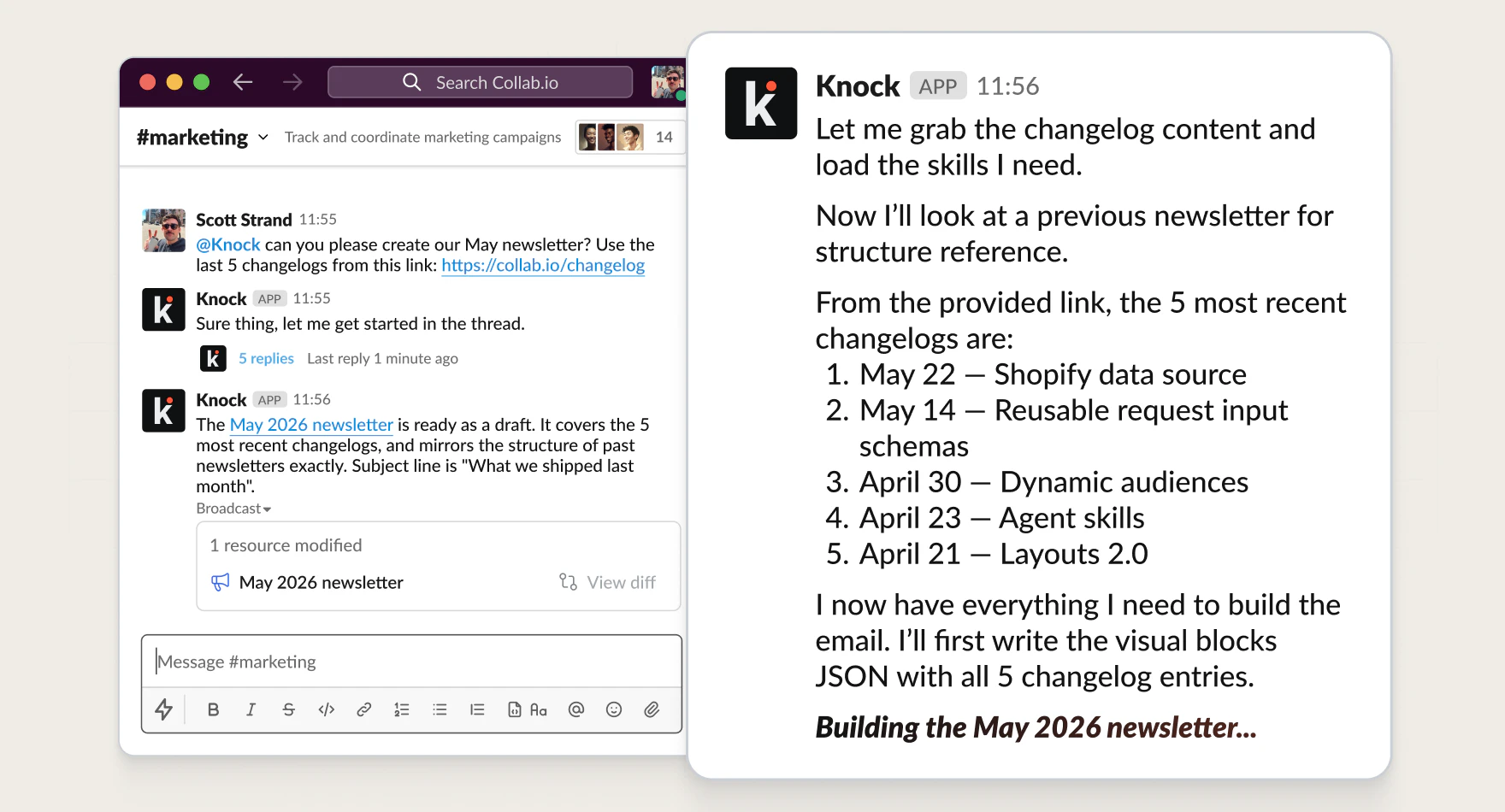The width and height of the screenshot is (1505, 812).
Task: Minimize window with yellow traffic light
Action: click(174, 82)
